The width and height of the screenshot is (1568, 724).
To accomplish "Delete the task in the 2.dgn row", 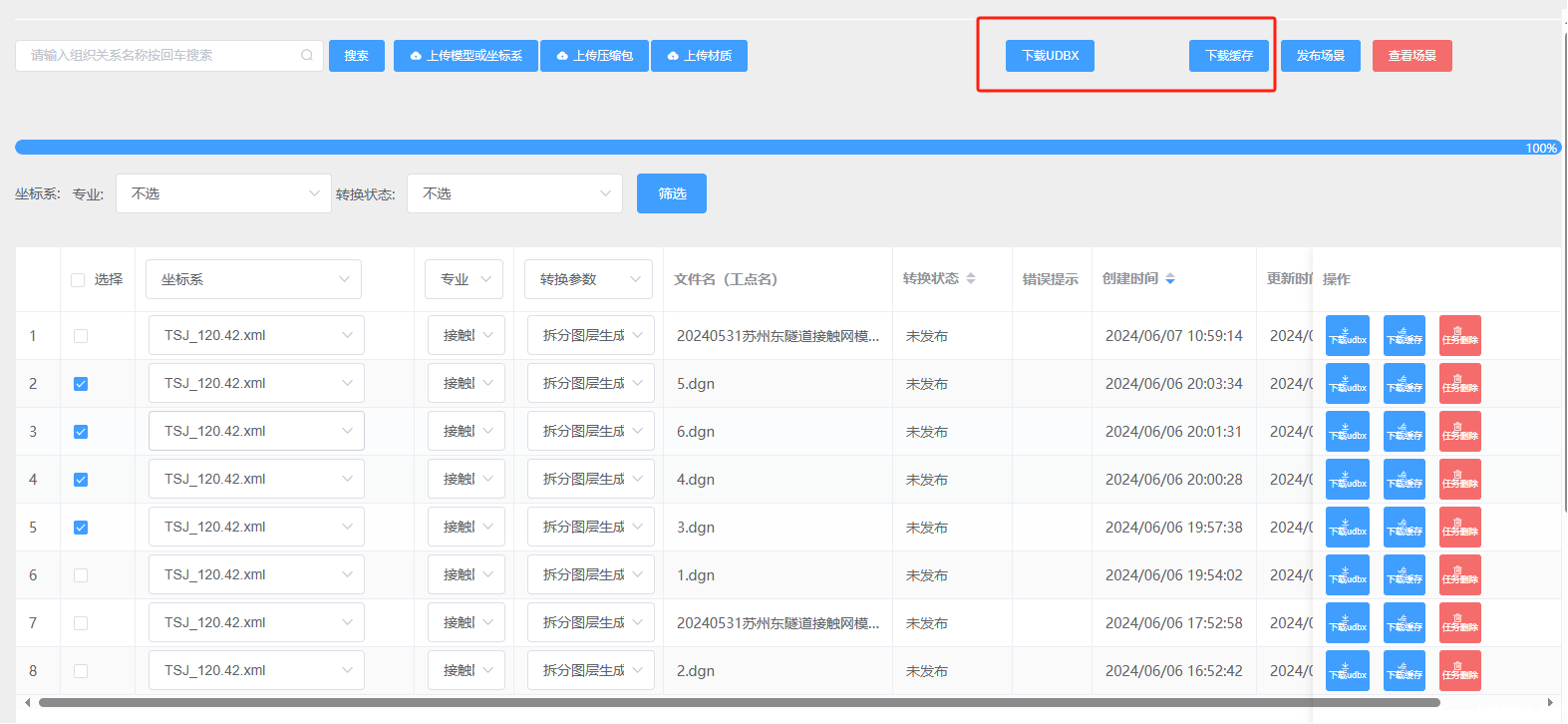I will pyautogui.click(x=1459, y=671).
